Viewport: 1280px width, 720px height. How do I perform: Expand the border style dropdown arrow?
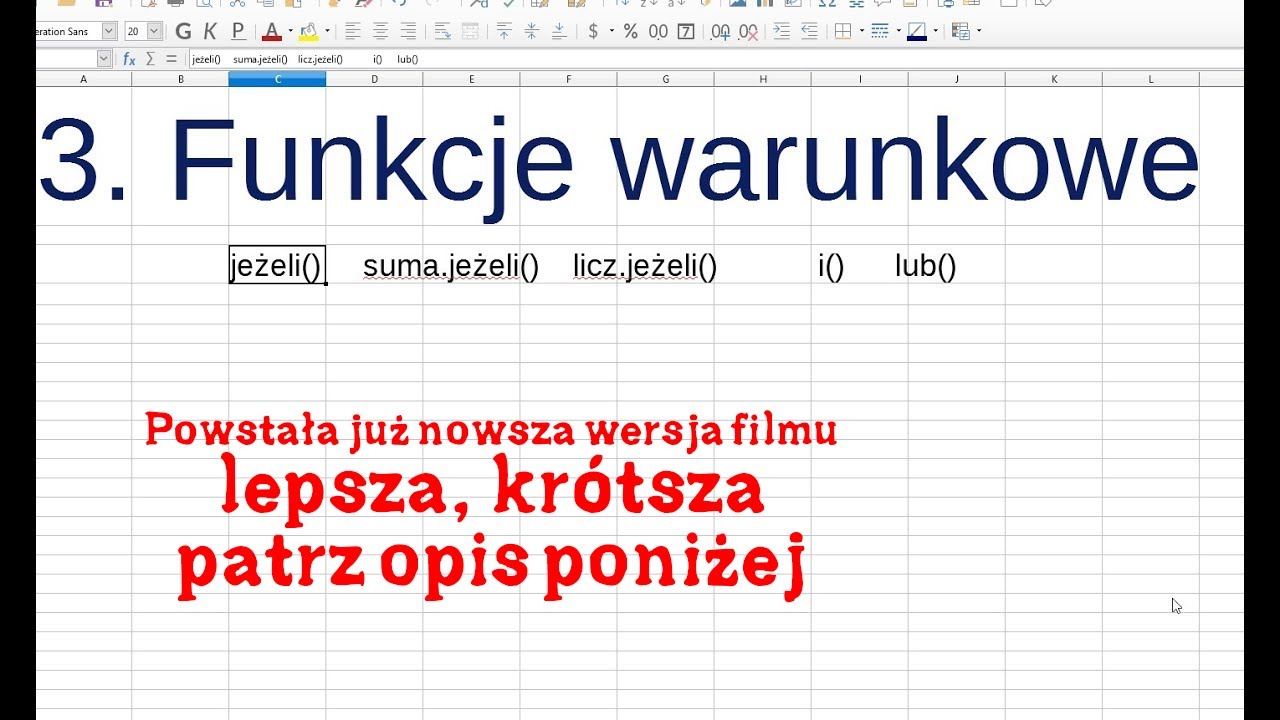[x=898, y=31]
